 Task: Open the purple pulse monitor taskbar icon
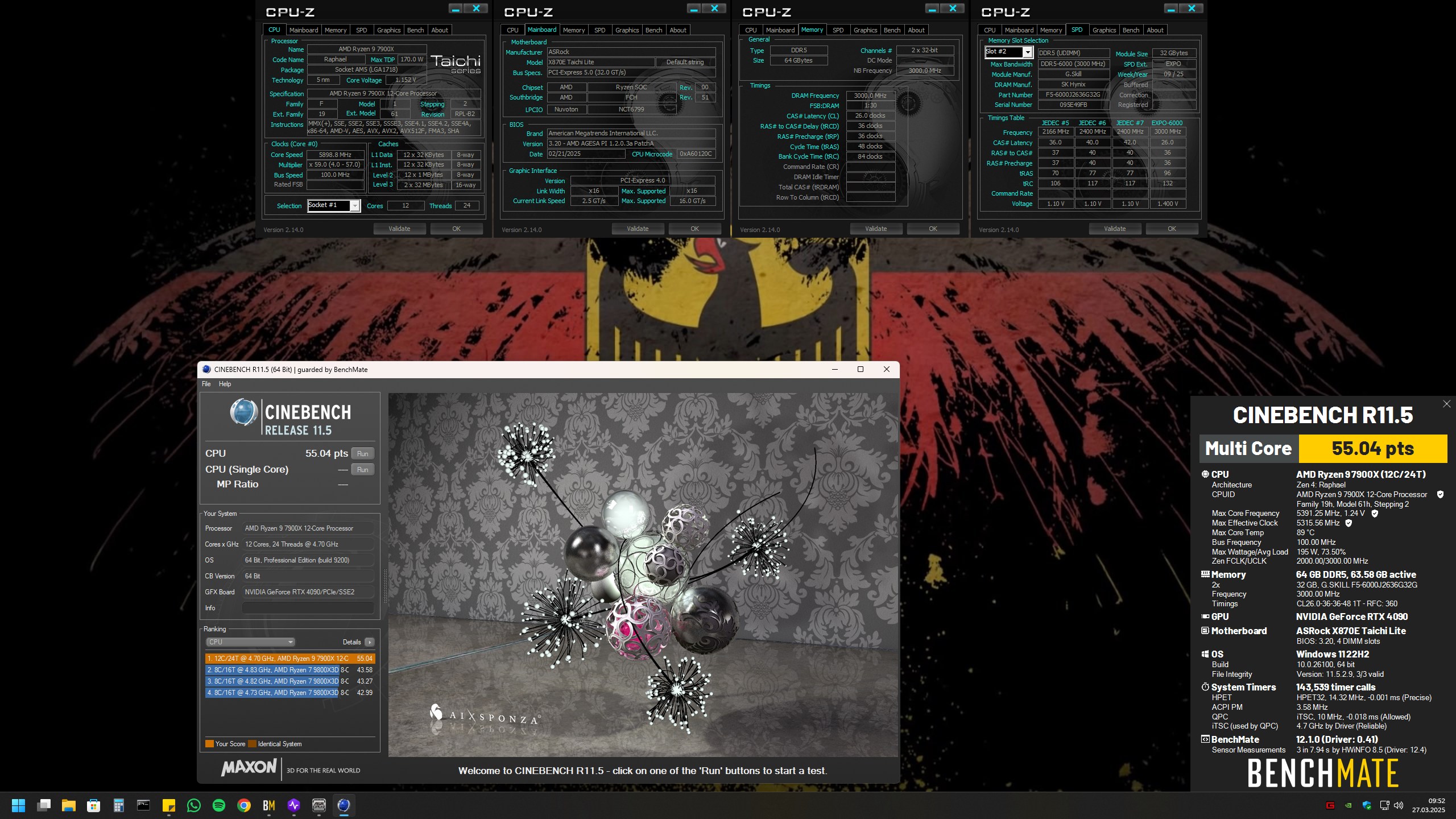coord(294,805)
